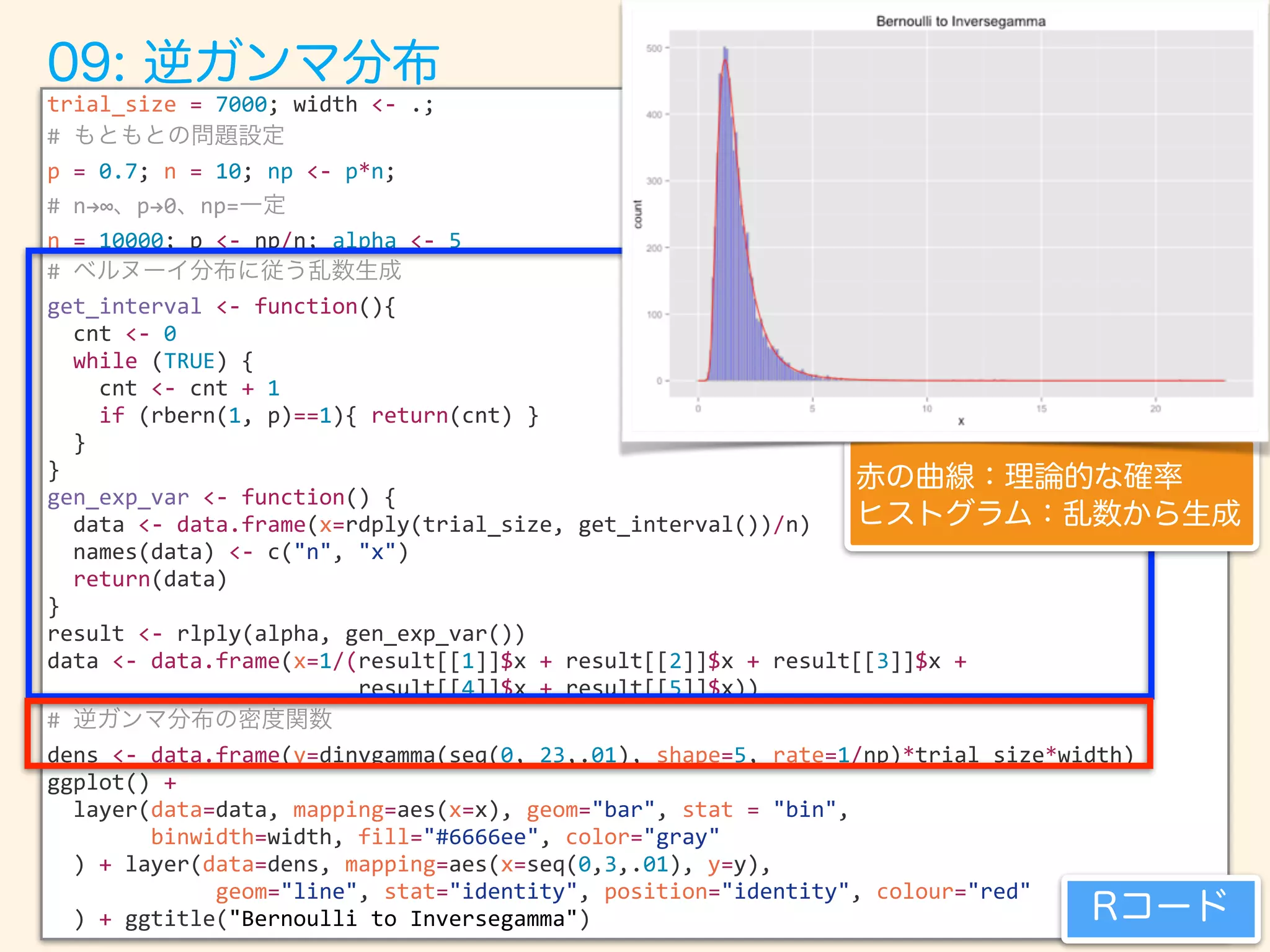Click the chart title Bernoulli to Inversegamma
Image resolution: width=1270 pixels, height=952 pixels.
point(961,21)
